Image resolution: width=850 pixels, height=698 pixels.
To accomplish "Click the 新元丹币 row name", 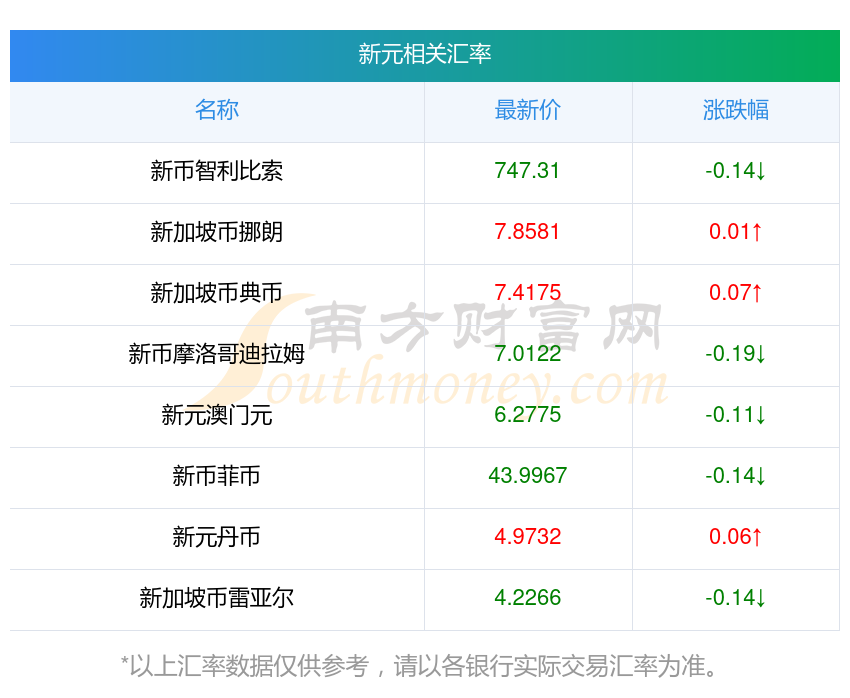I will click(x=217, y=537).
